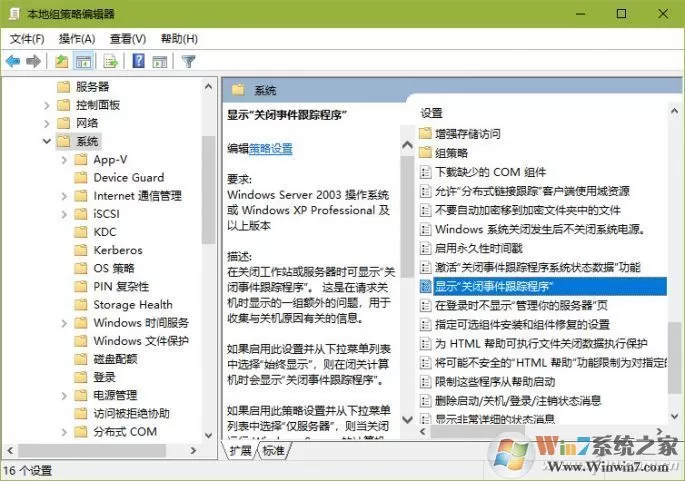The width and height of the screenshot is (685, 481).
Task: Open the 操作(A) menu
Action: coord(77,39)
